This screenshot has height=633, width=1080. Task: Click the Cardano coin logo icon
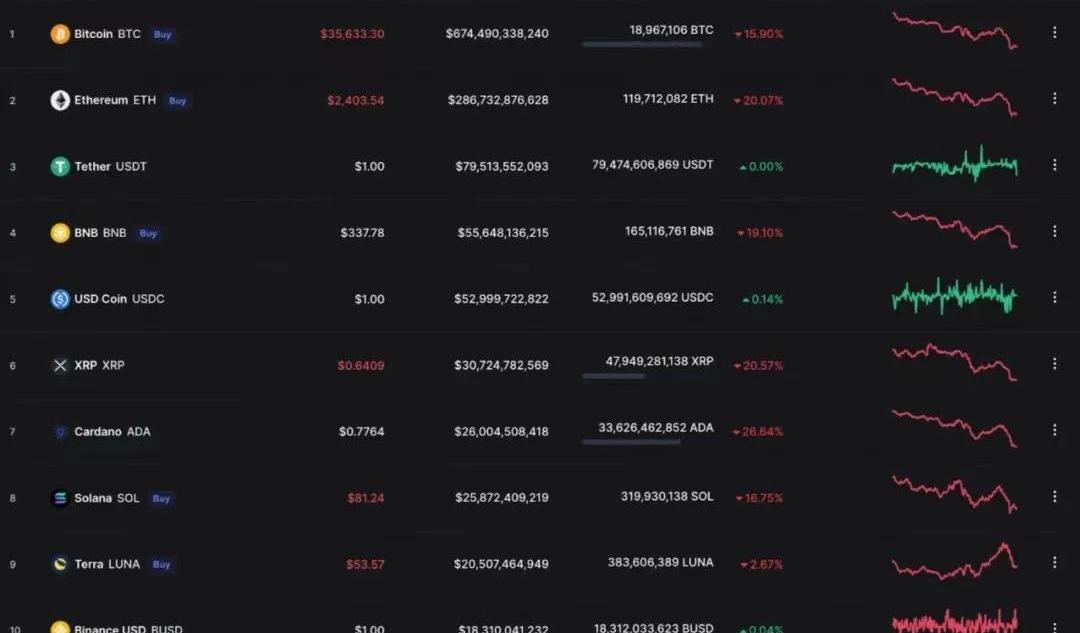[x=60, y=432]
